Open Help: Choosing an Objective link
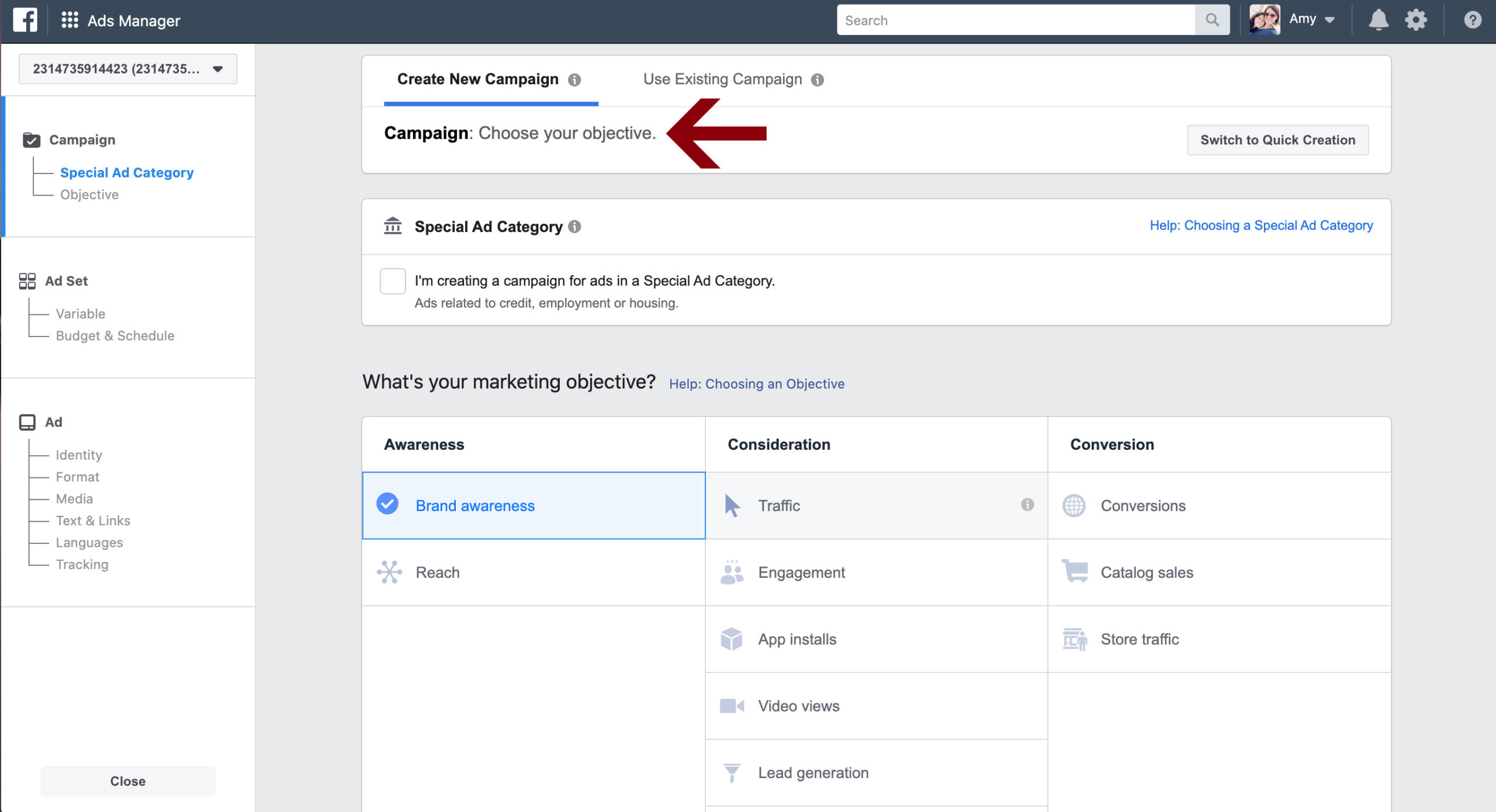Viewport: 1496px width, 812px height. 757,384
